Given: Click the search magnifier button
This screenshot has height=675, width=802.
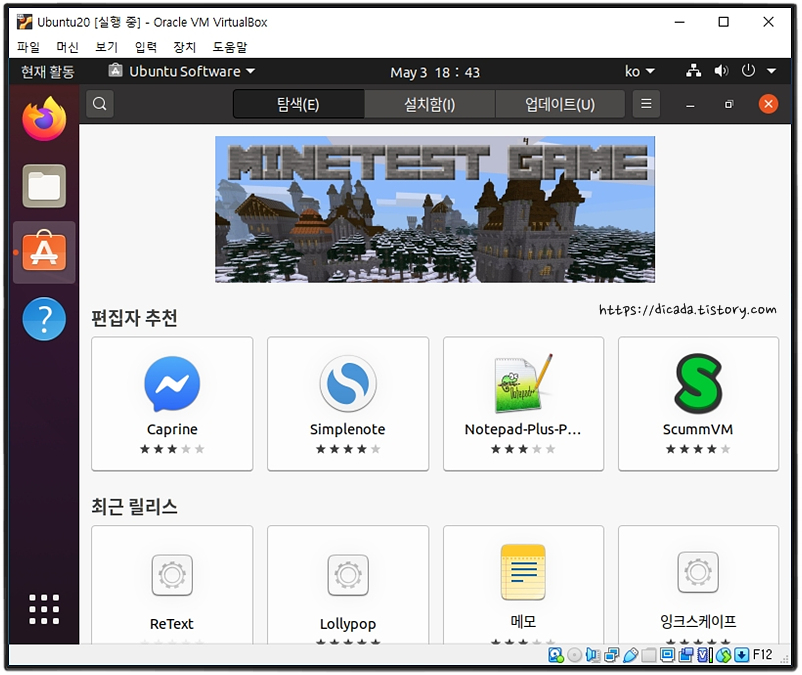Looking at the screenshot, I should click(100, 104).
